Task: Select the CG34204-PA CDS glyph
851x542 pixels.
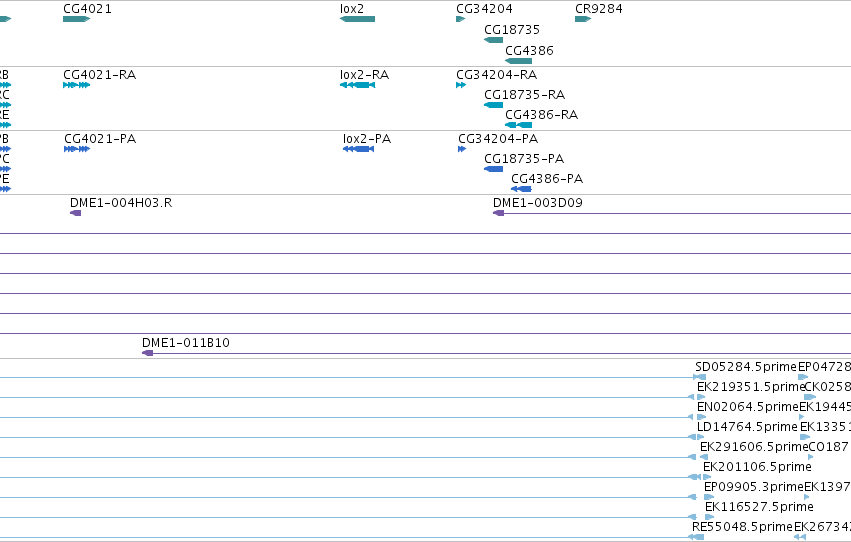Action: point(462,149)
